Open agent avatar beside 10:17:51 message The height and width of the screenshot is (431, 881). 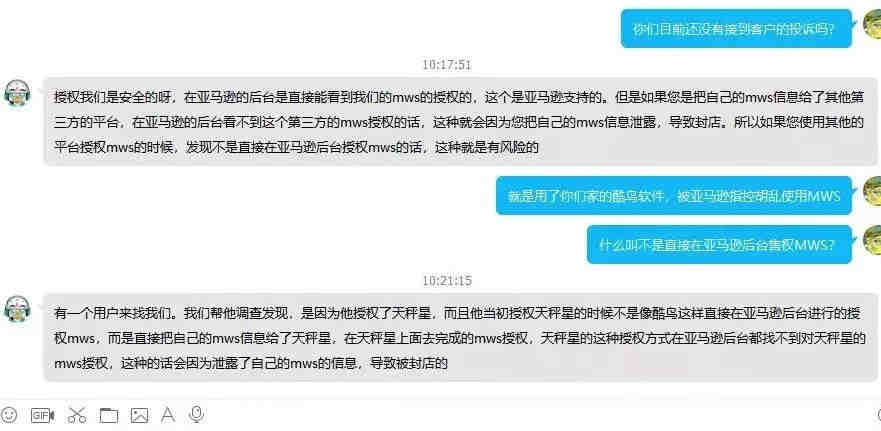click(17, 93)
